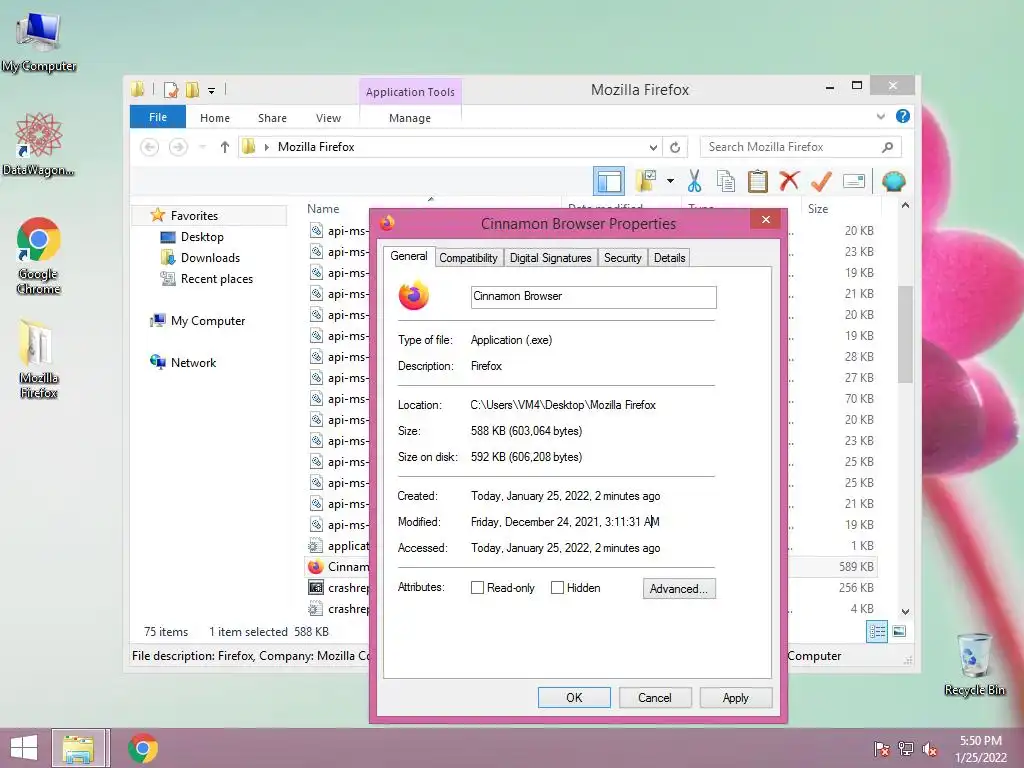1024x768 pixels.
Task: Click the Rename toolbar icon
Action: [x=854, y=181]
